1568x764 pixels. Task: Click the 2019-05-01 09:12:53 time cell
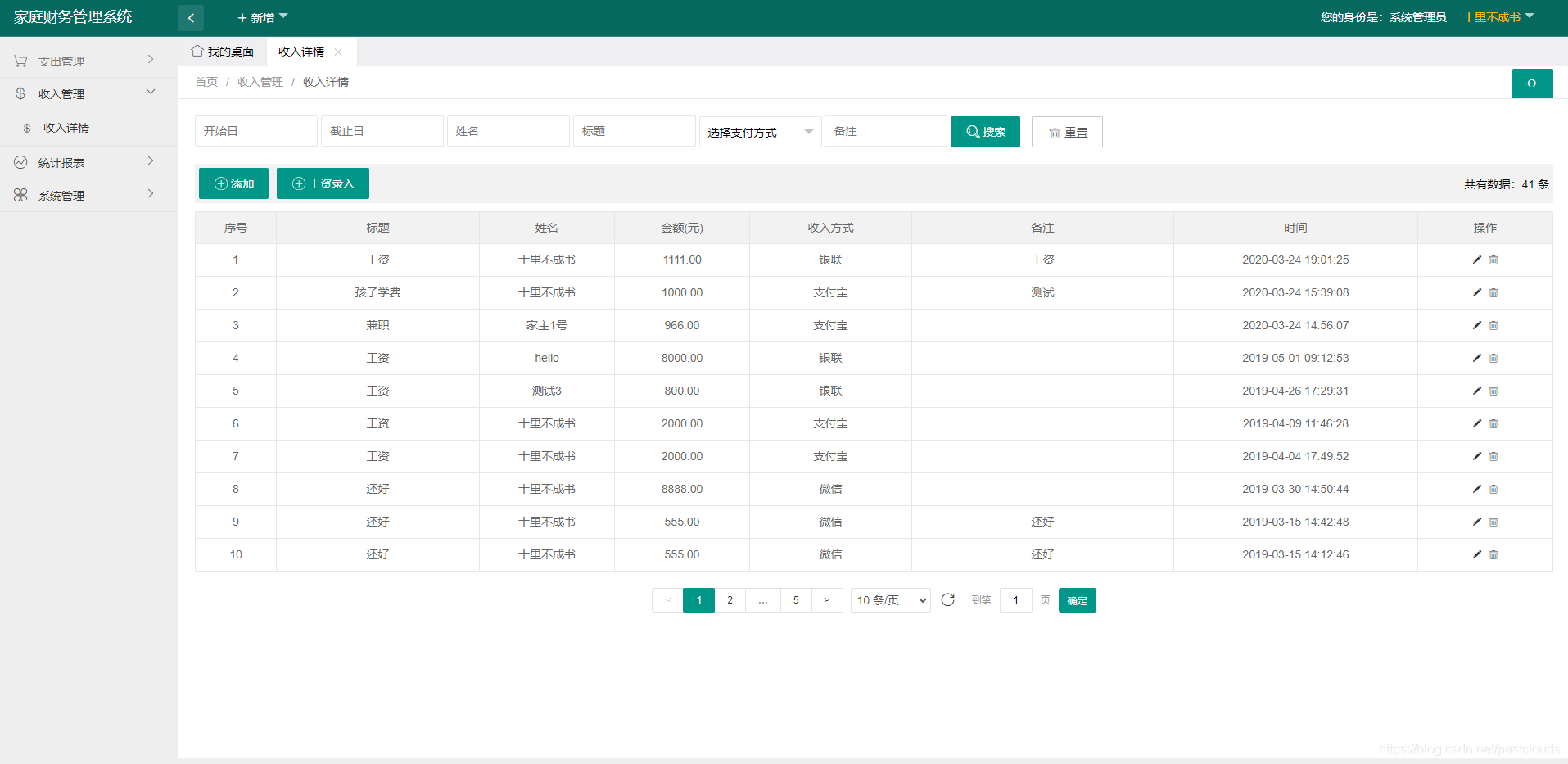1295,358
